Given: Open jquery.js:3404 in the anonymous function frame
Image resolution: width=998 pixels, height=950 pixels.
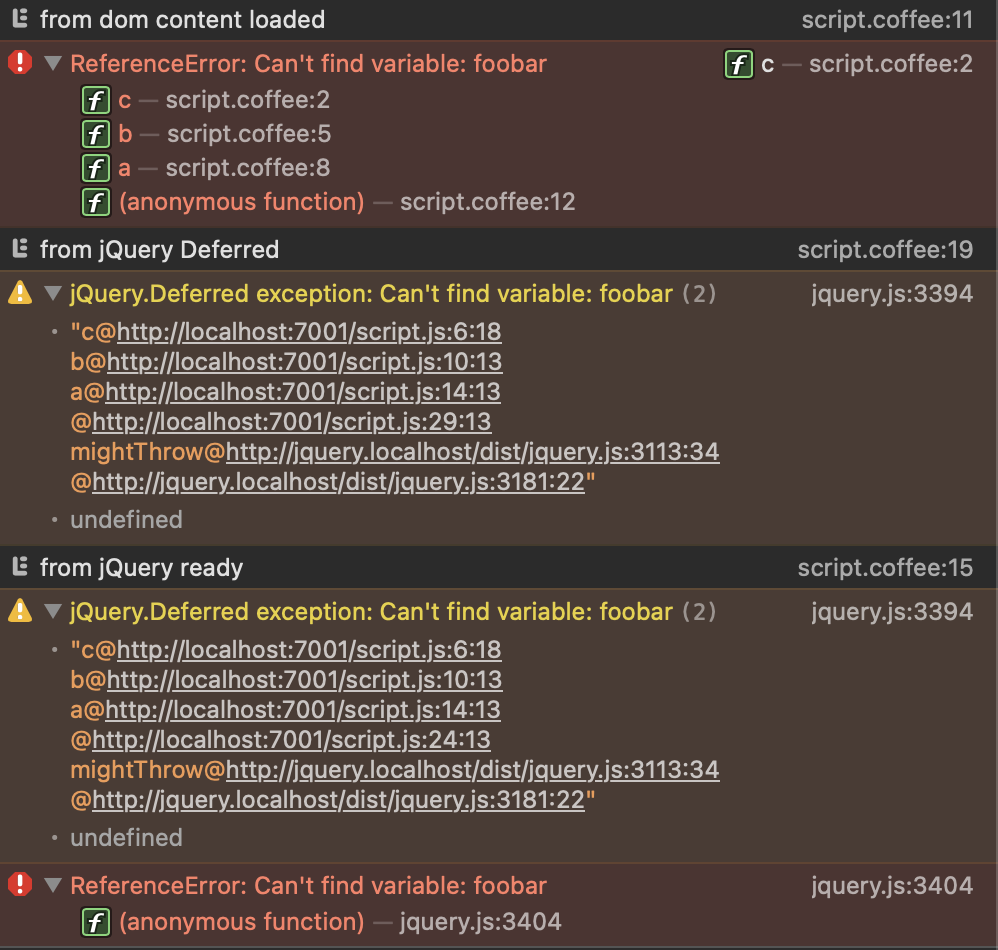Looking at the screenshot, I should coord(481,921).
